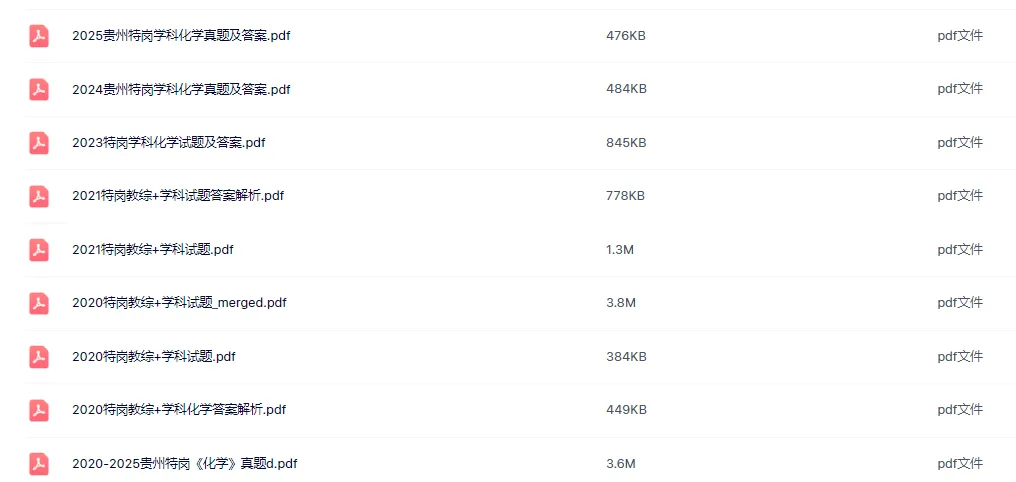Image resolution: width=1016 pixels, height=482 pixels.
Task: Open file 2024贵州特岗学科化学真题及答案.pdf
Action: point(181,89)
